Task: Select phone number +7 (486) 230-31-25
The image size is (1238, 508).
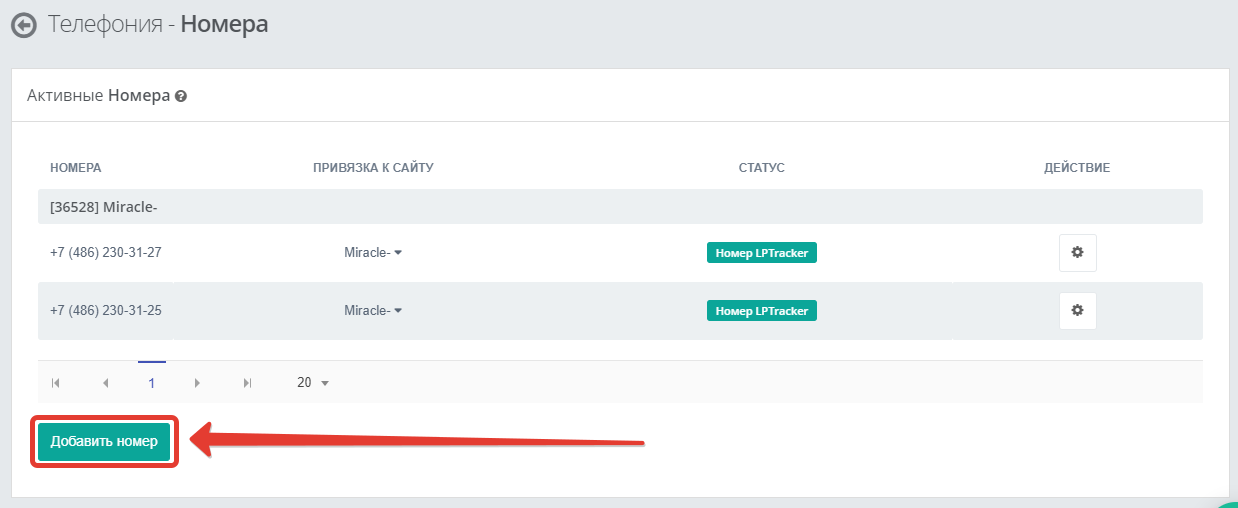Action: pyautogui.click(x=106, y=311)
